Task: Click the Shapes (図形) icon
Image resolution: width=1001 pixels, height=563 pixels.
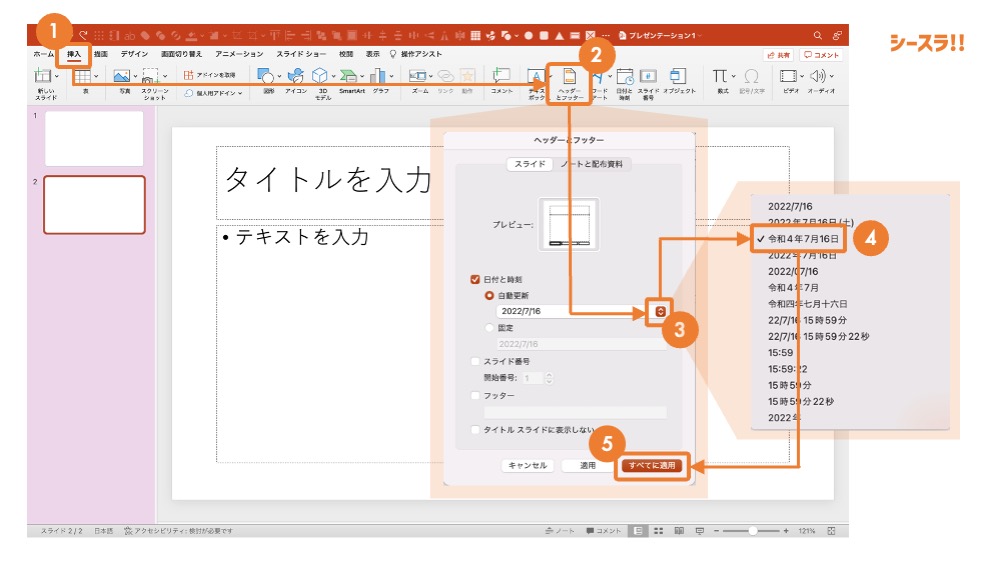Action: (x=265, y=77)
